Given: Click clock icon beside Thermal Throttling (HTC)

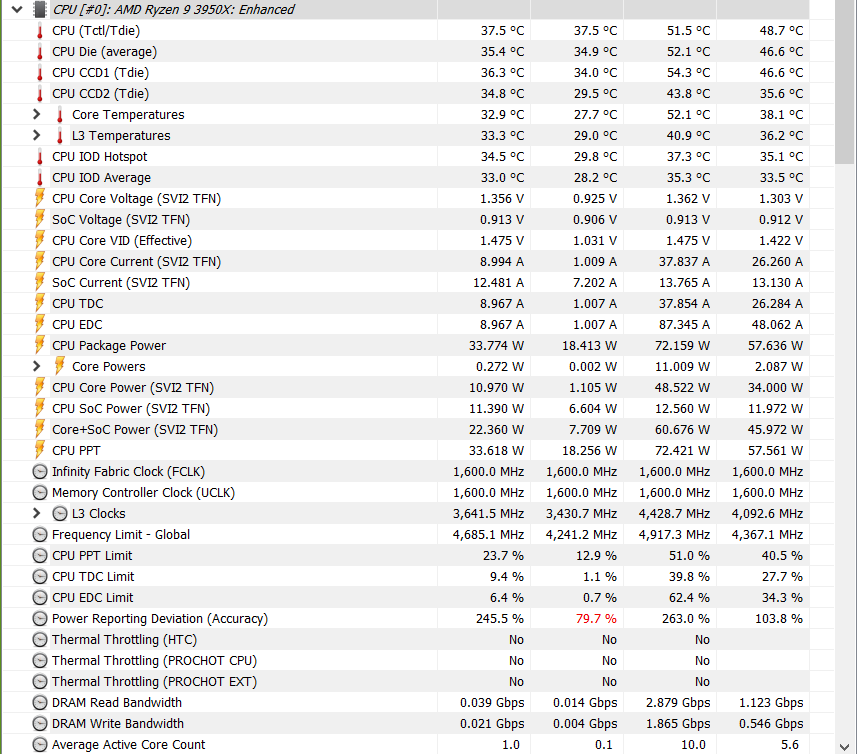Looking at the screenshot, I should 40,639.
